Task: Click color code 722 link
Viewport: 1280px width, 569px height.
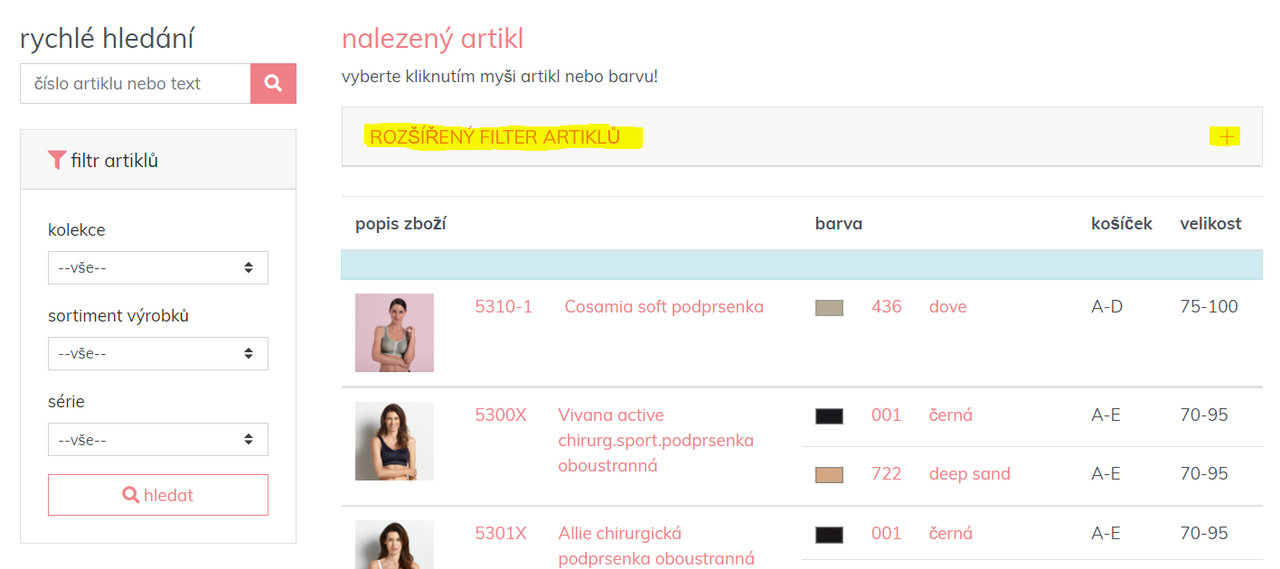Action: [886, 474]
